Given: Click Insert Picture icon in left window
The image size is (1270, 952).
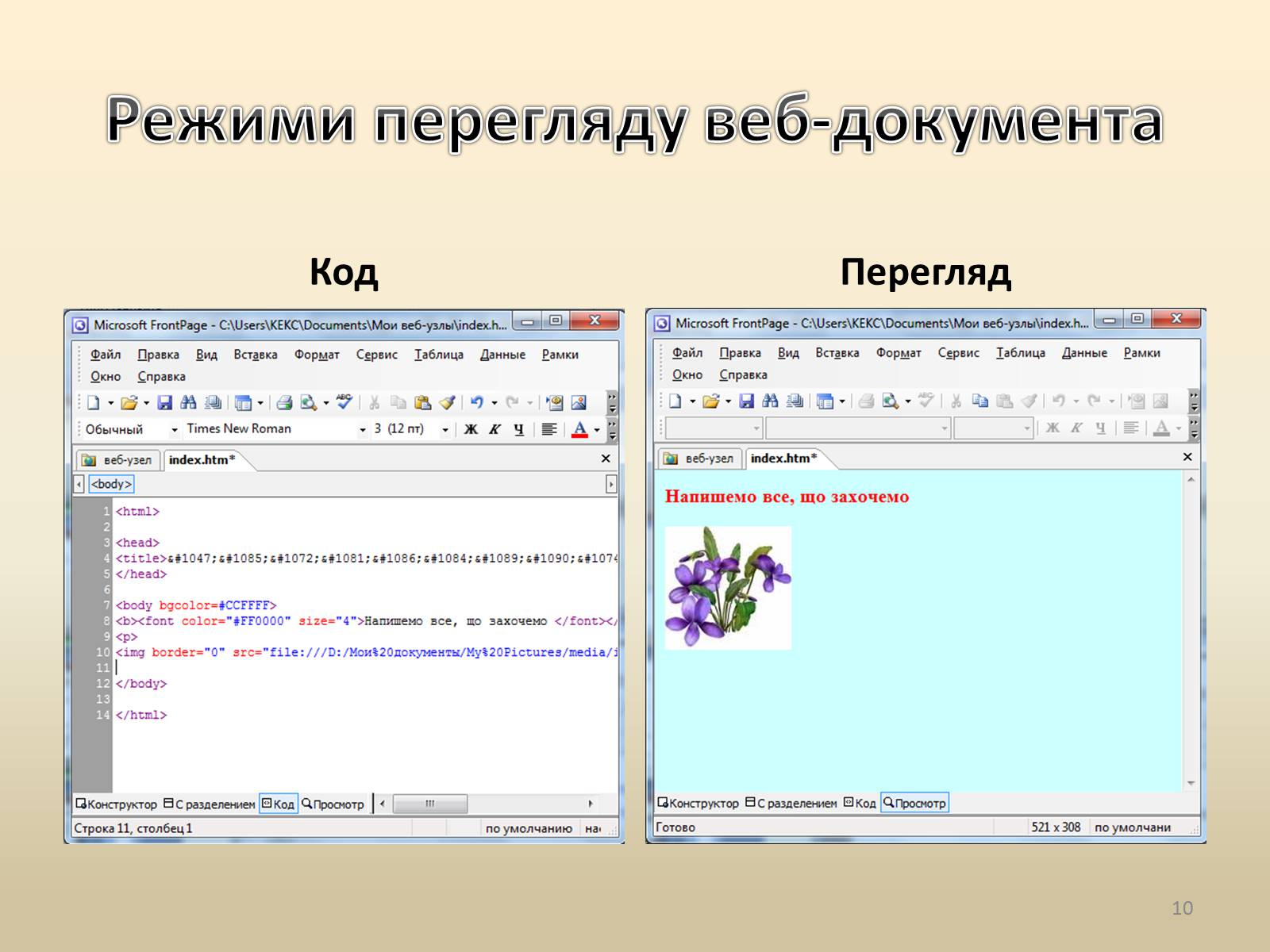Looking at the screenshot, I should [x=579, y=403].
